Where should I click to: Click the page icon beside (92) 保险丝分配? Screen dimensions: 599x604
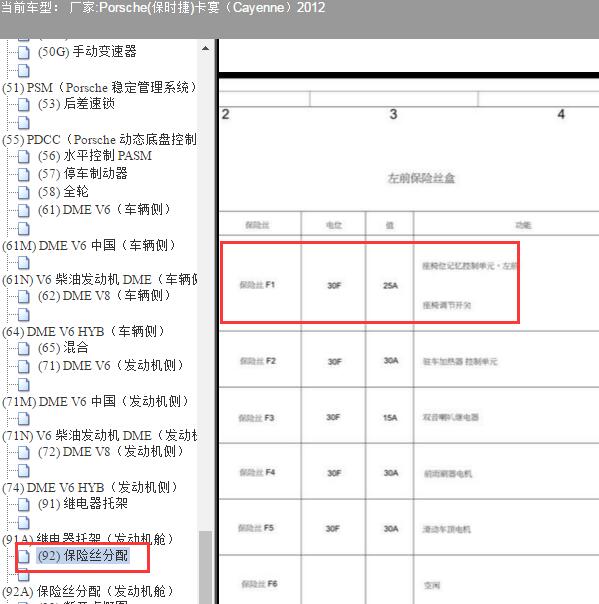pyautogui.click(x=23, y=556)
